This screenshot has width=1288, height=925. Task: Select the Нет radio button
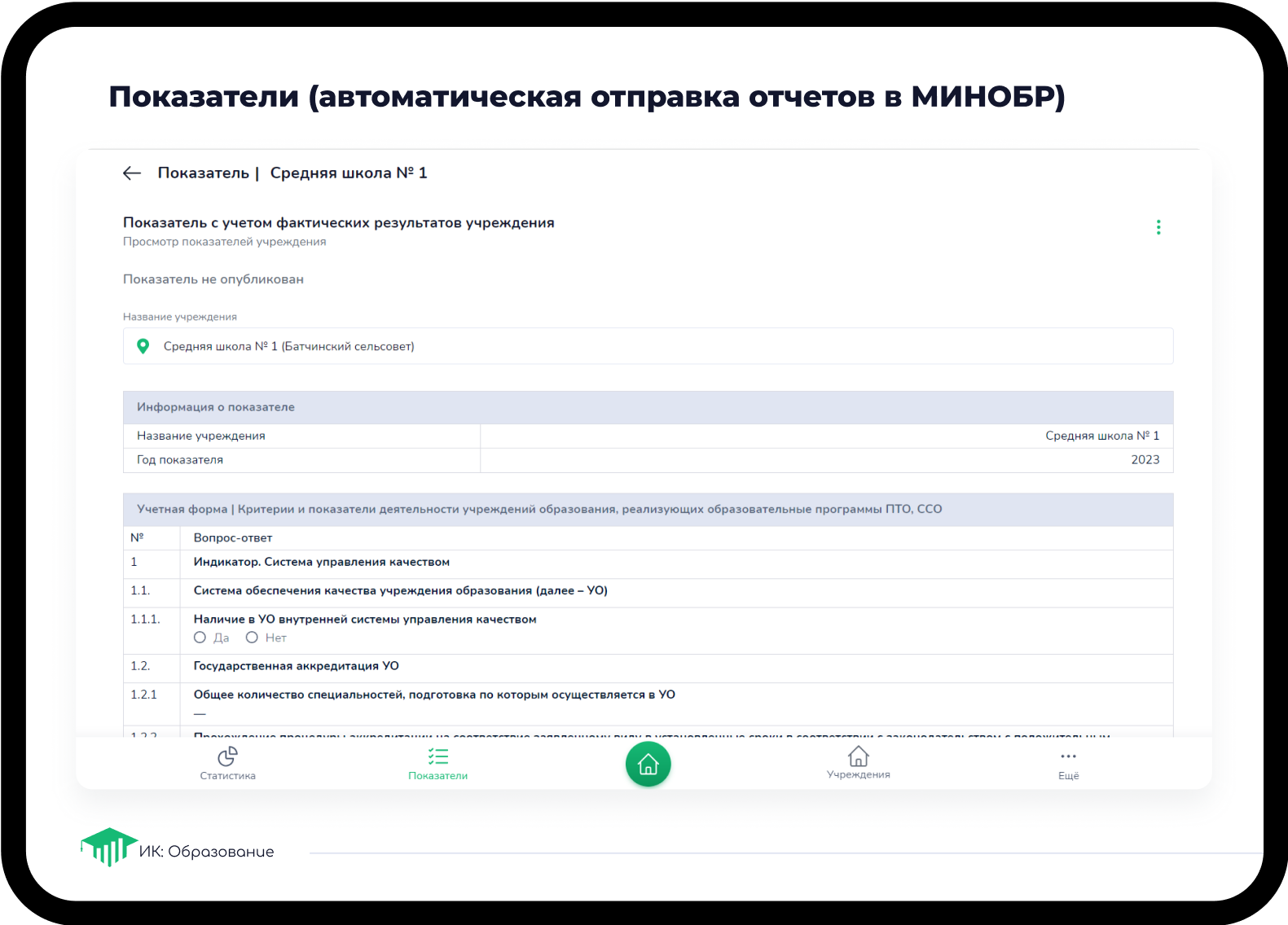tap(253, 638)
